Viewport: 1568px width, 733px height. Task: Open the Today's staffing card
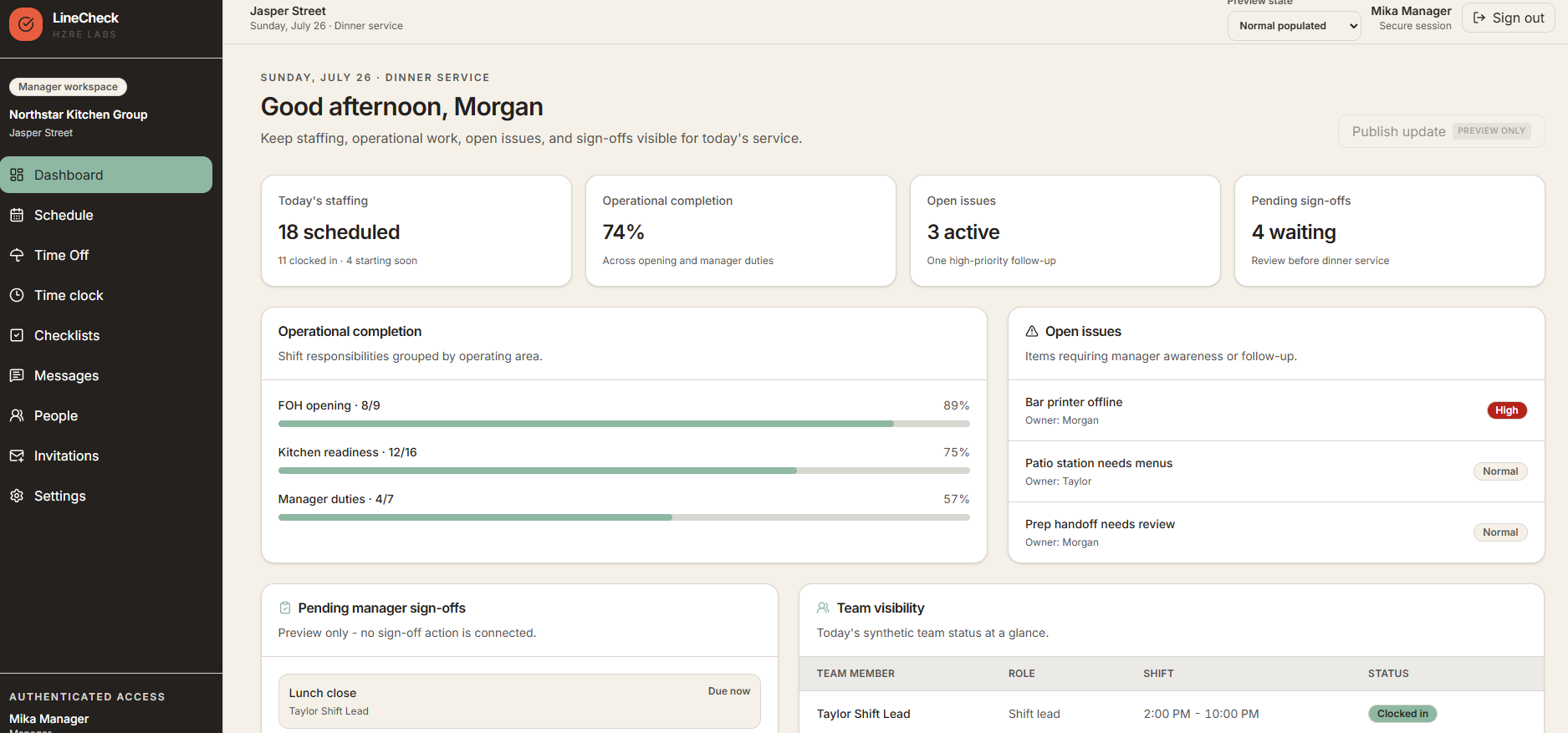(x=416, y=231)
